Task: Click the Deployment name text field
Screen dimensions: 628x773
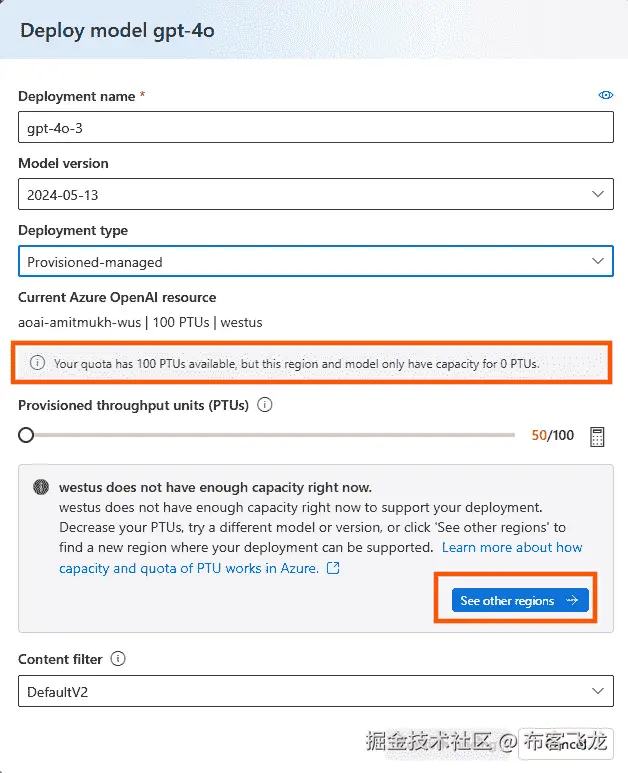Action: pos(315,128)
